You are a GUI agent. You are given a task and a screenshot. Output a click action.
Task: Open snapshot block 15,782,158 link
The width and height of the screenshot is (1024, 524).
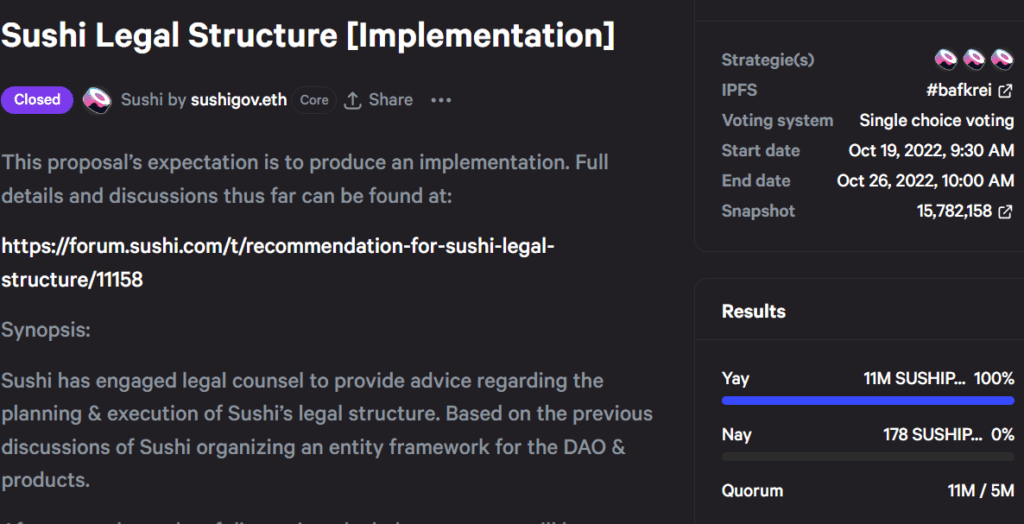tap(954, 211)
